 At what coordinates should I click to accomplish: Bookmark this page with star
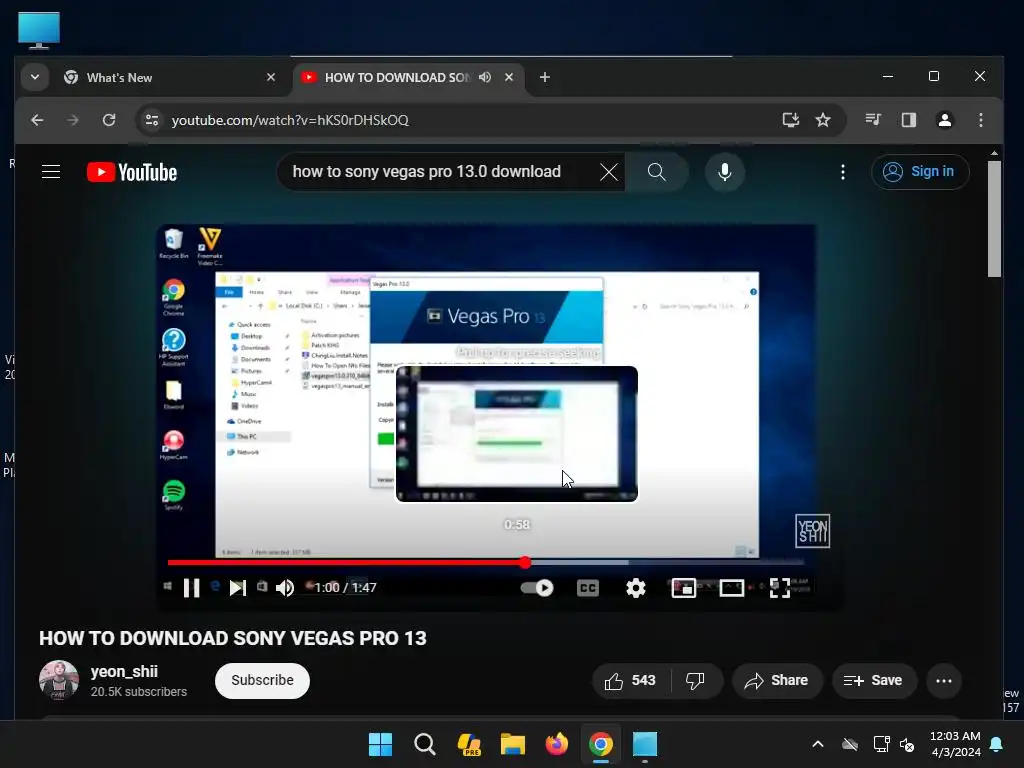point(823,120)
